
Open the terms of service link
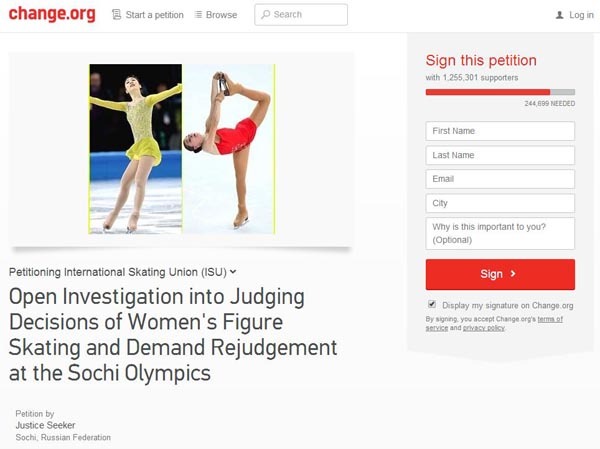tap(494, 323)
